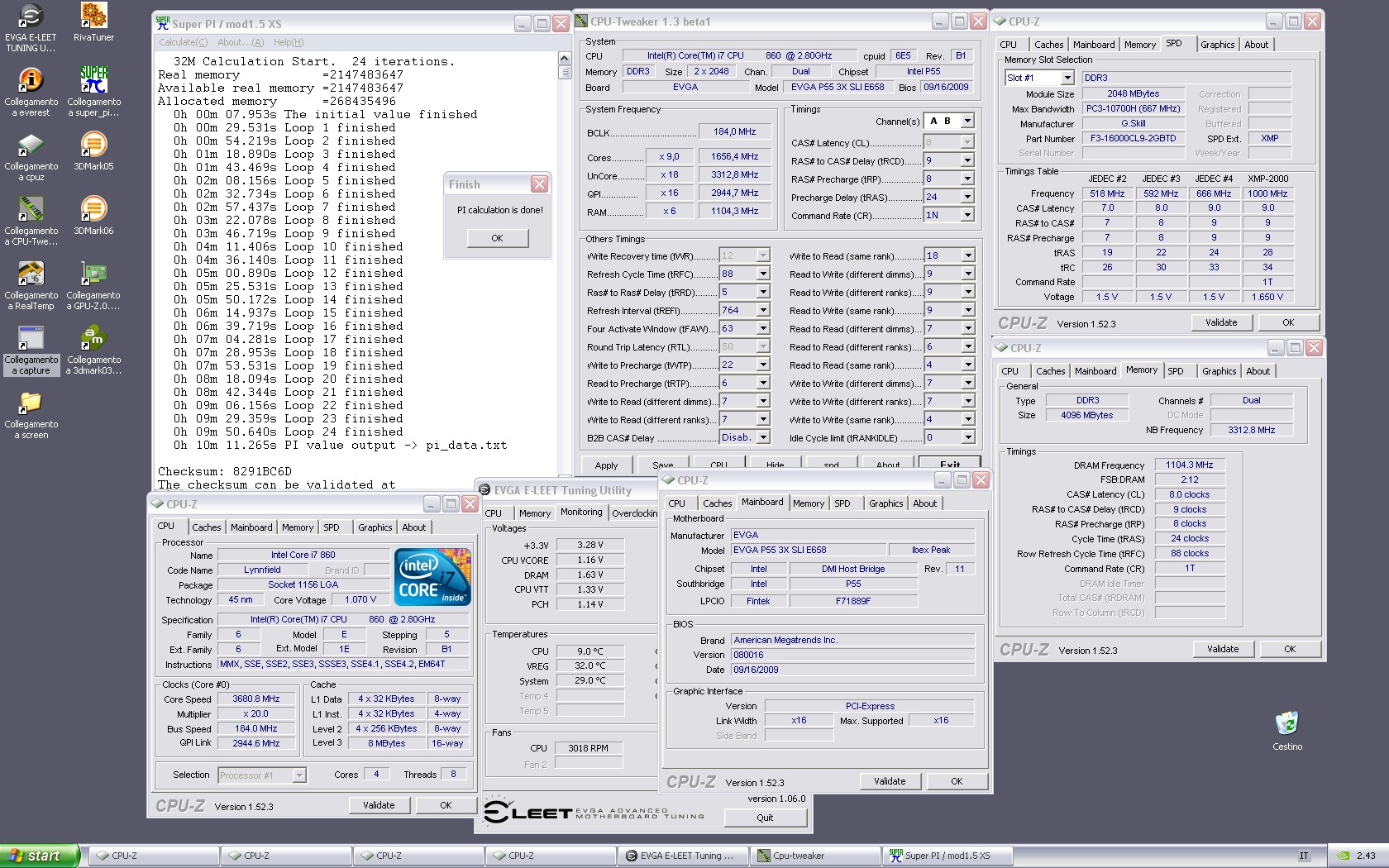This screenshot has height=868, width=1389.
Task: Open the screen folder shortcut icon
Action: pyautogui.click(x=31, y=414)
